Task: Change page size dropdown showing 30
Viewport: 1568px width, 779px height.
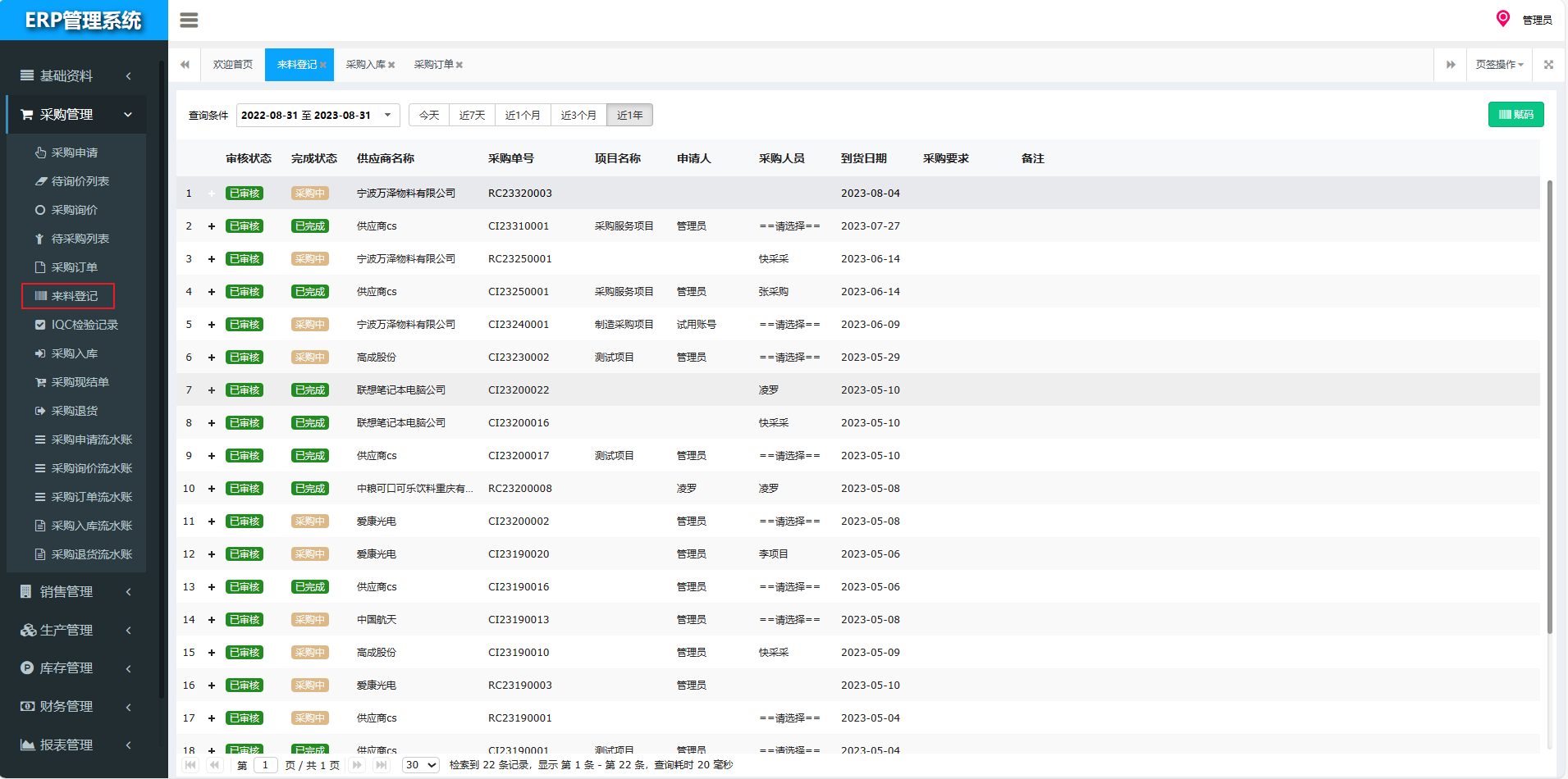Action: click(x=420, y=765)
